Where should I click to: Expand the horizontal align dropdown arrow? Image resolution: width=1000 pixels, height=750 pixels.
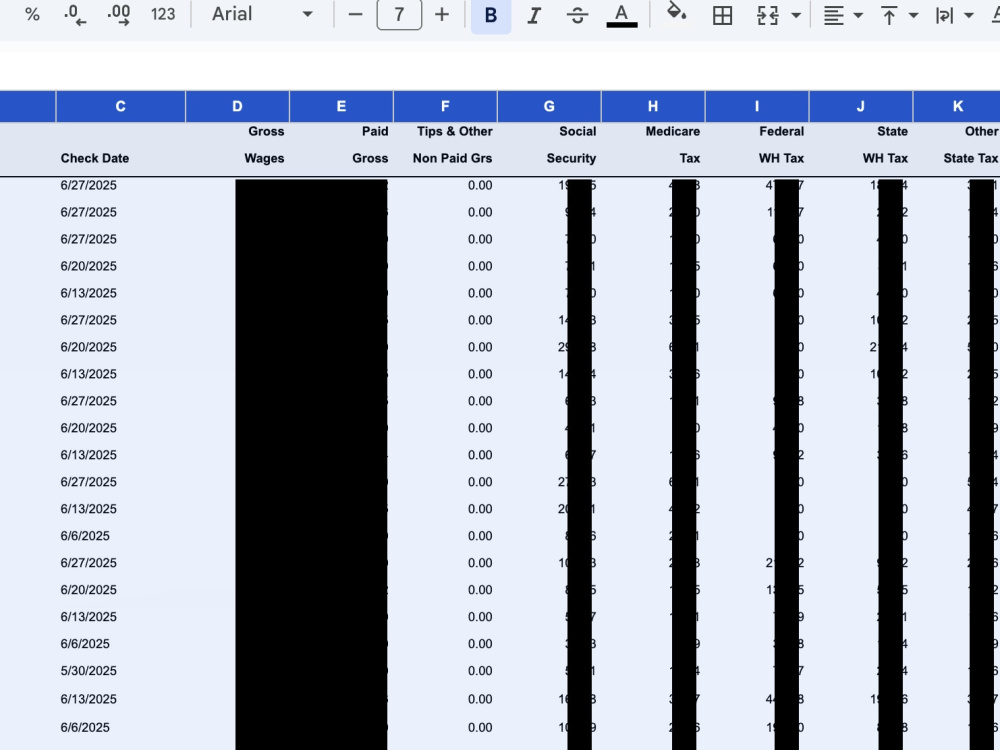858,15
